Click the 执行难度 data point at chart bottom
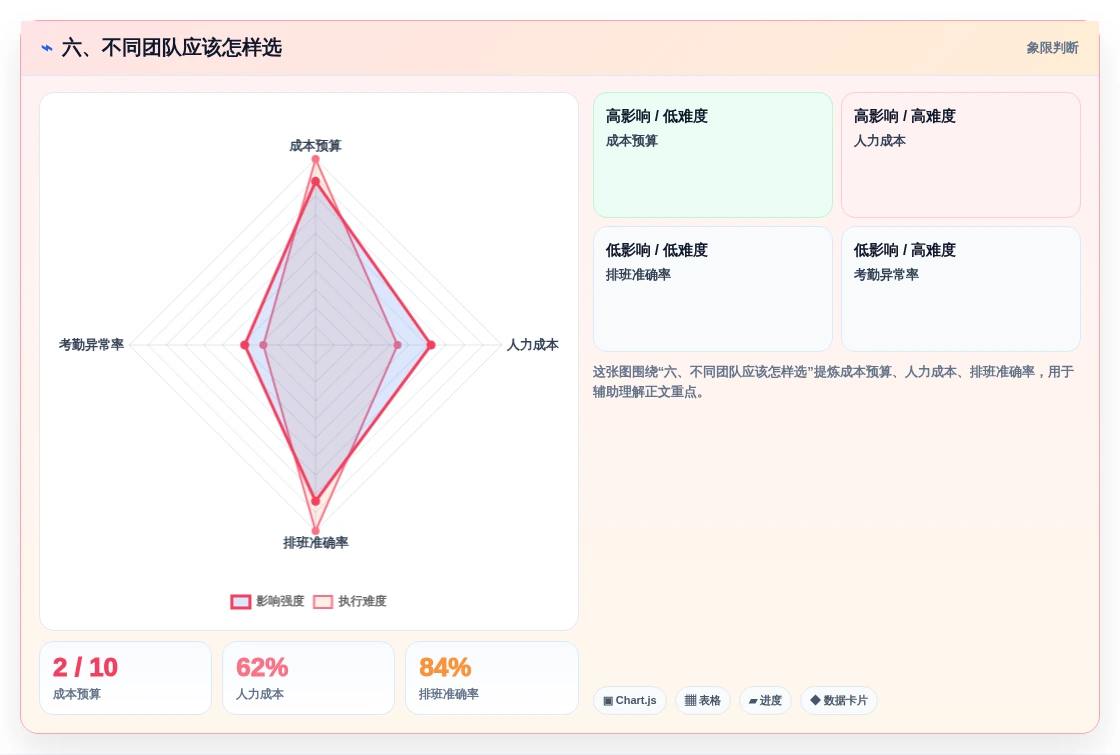Image resolution: width=1120 pixels, height=755 pixels. [x=315, y=531]
